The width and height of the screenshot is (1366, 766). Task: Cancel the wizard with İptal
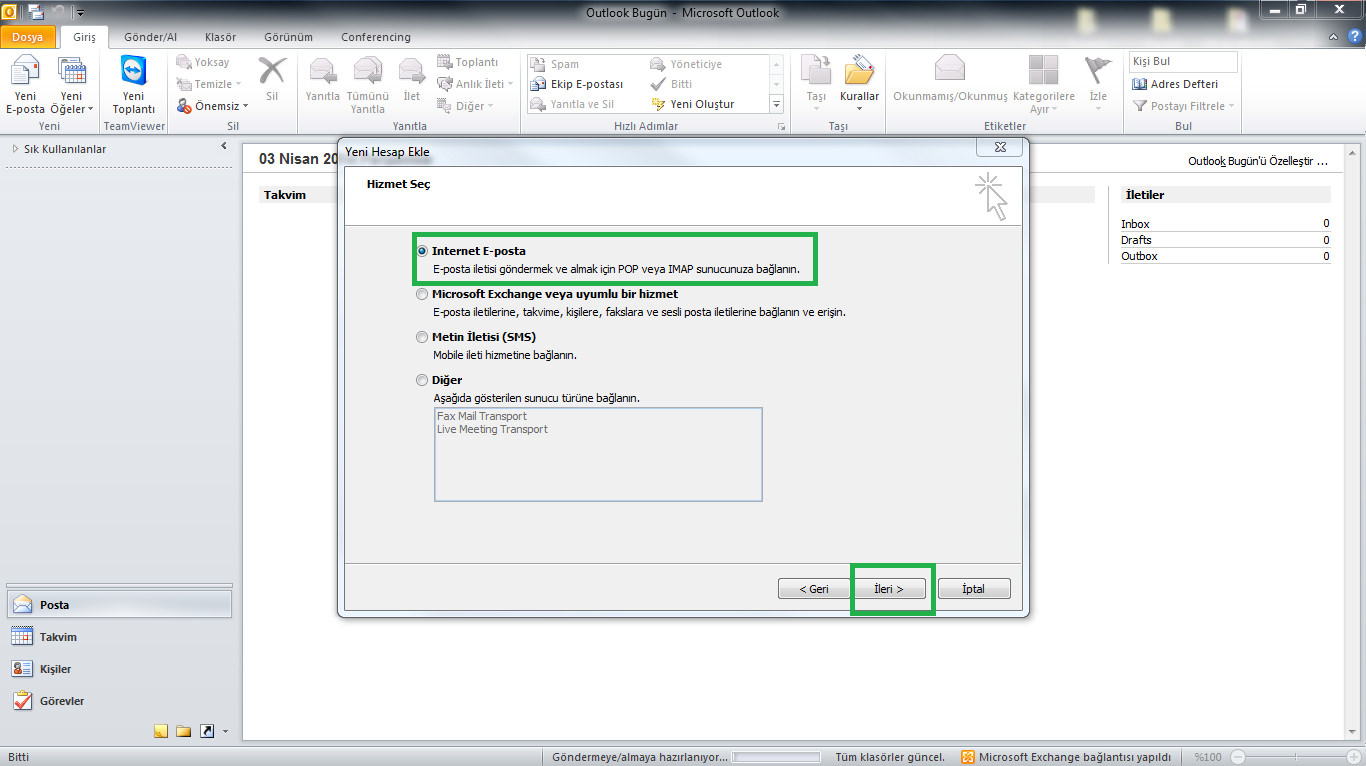[x=973, y=588]
